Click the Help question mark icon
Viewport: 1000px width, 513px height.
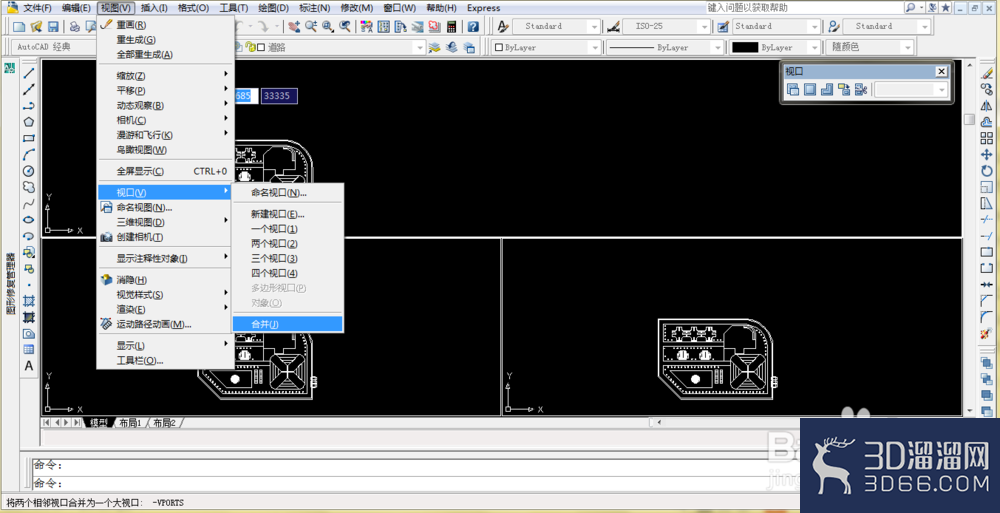click(x=473, y=26)
